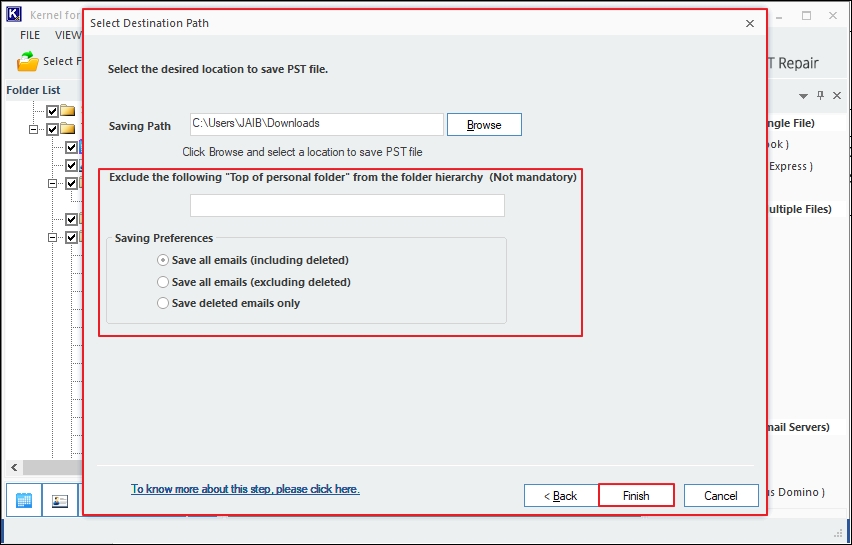Maximize the Kernel main window
Image resolution: width=852 pixels, height=545 pixels.
tap(807, 16)
